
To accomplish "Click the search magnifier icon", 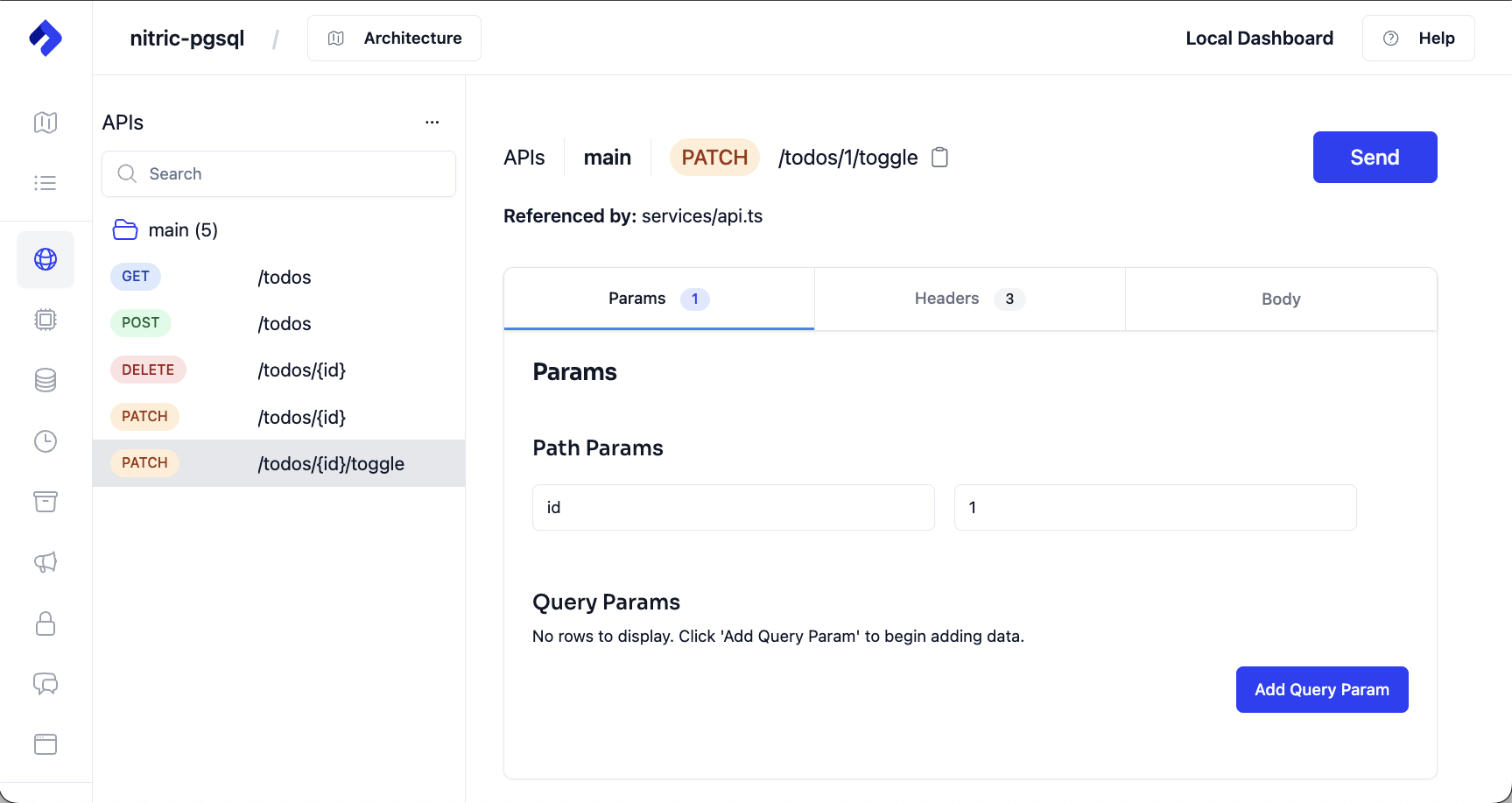I will (x=127, y=173).
